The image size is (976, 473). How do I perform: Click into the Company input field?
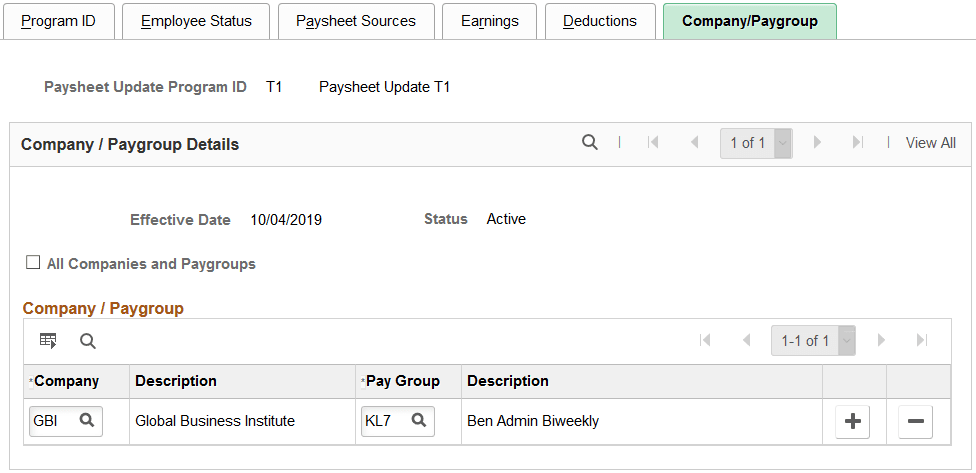point(55,421)
